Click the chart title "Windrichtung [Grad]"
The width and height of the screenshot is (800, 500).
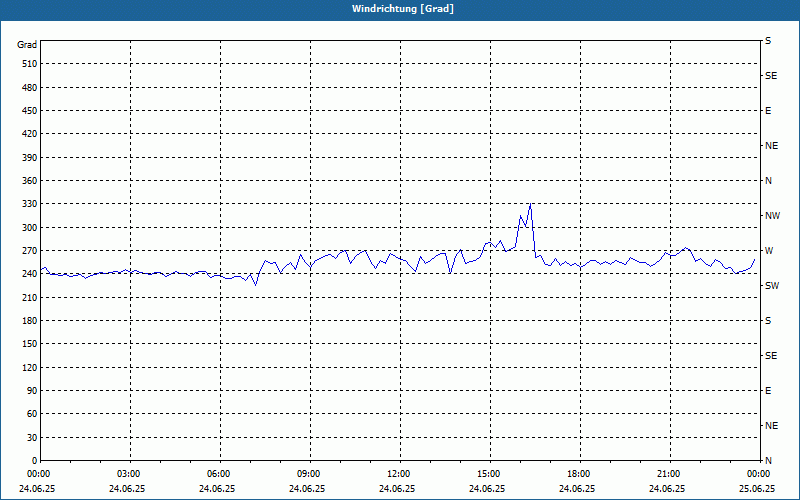[403, 9]
